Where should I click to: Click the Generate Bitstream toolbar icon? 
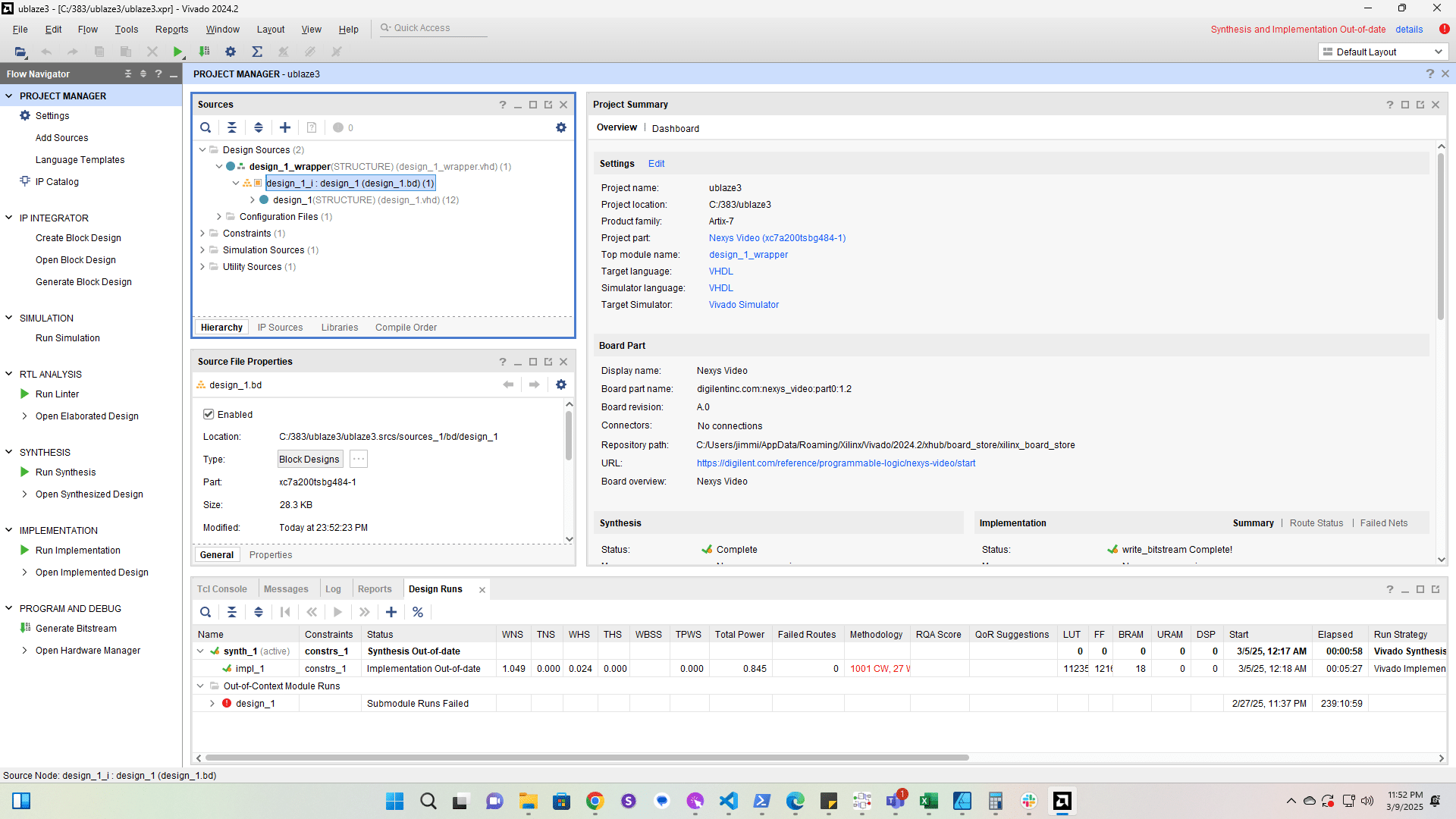click(x=204, y=52)
